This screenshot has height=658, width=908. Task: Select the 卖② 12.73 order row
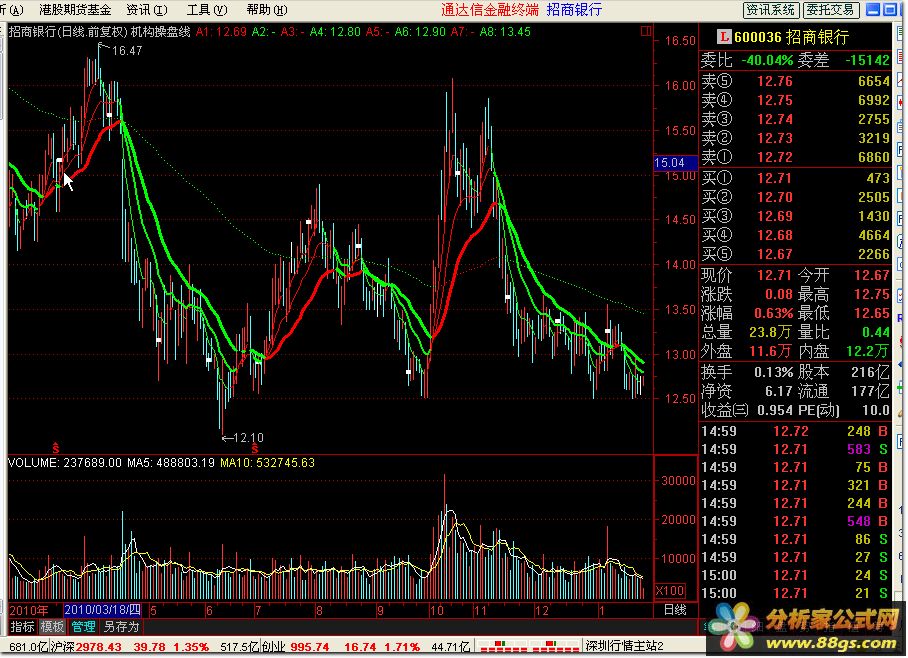point(796,138)
